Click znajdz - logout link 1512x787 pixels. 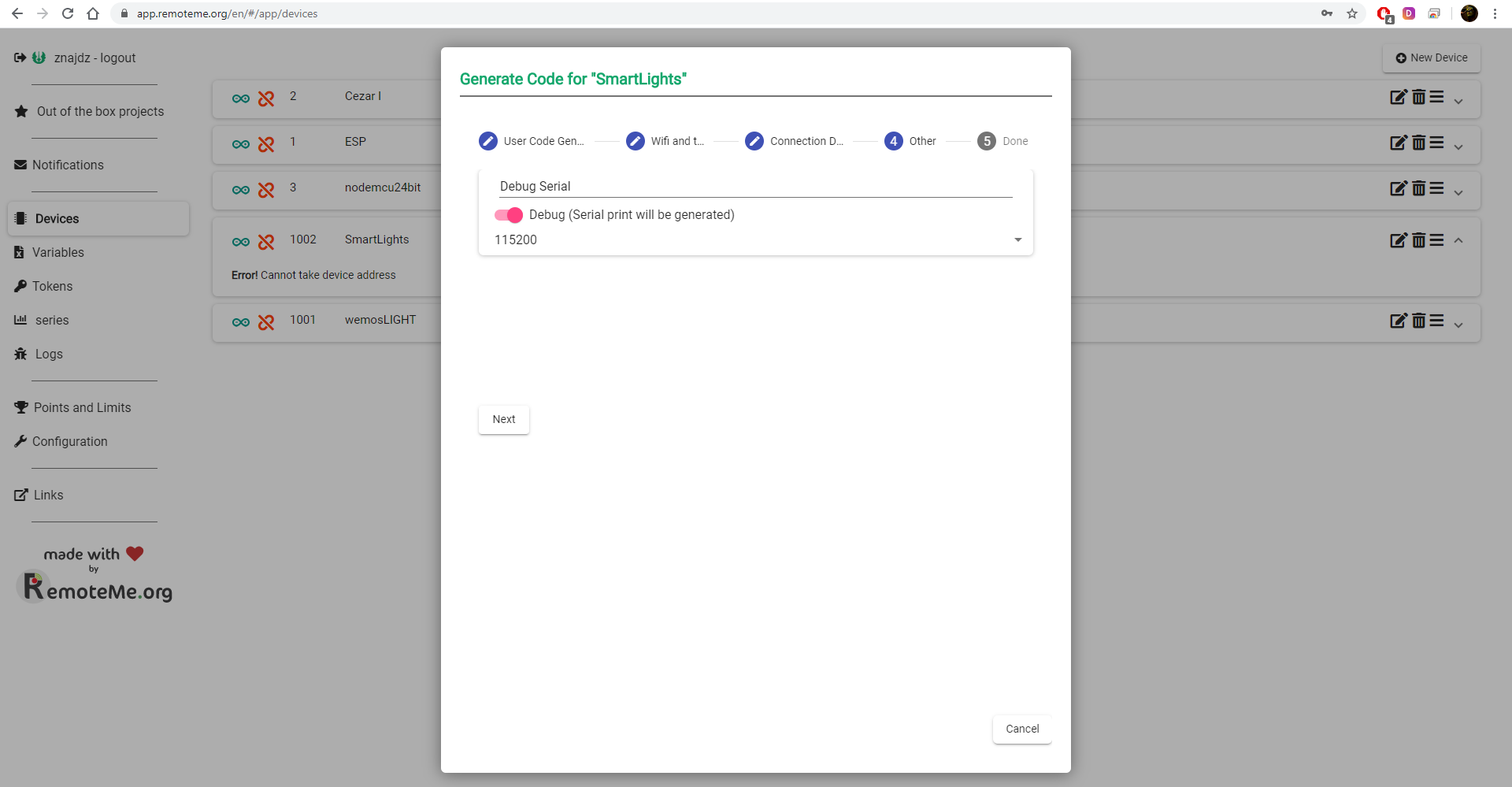click(94, 58)
